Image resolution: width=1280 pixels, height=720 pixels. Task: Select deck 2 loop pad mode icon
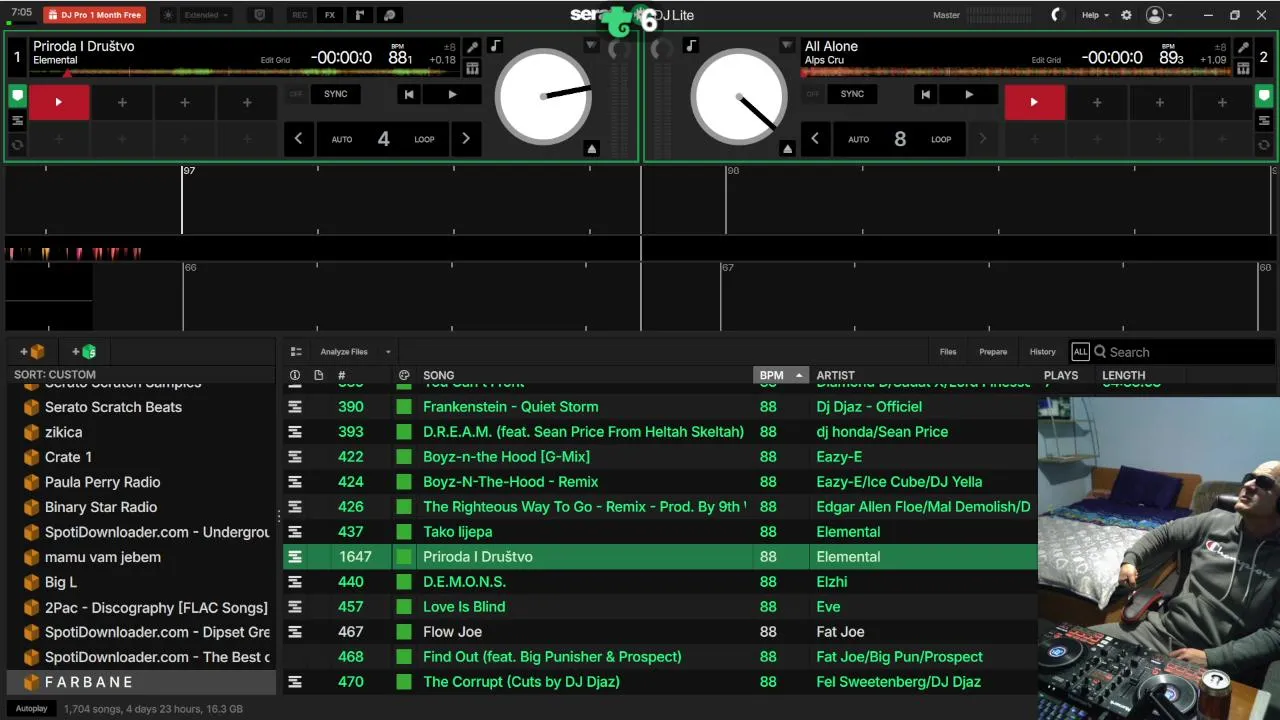[x=1265, y=121]
